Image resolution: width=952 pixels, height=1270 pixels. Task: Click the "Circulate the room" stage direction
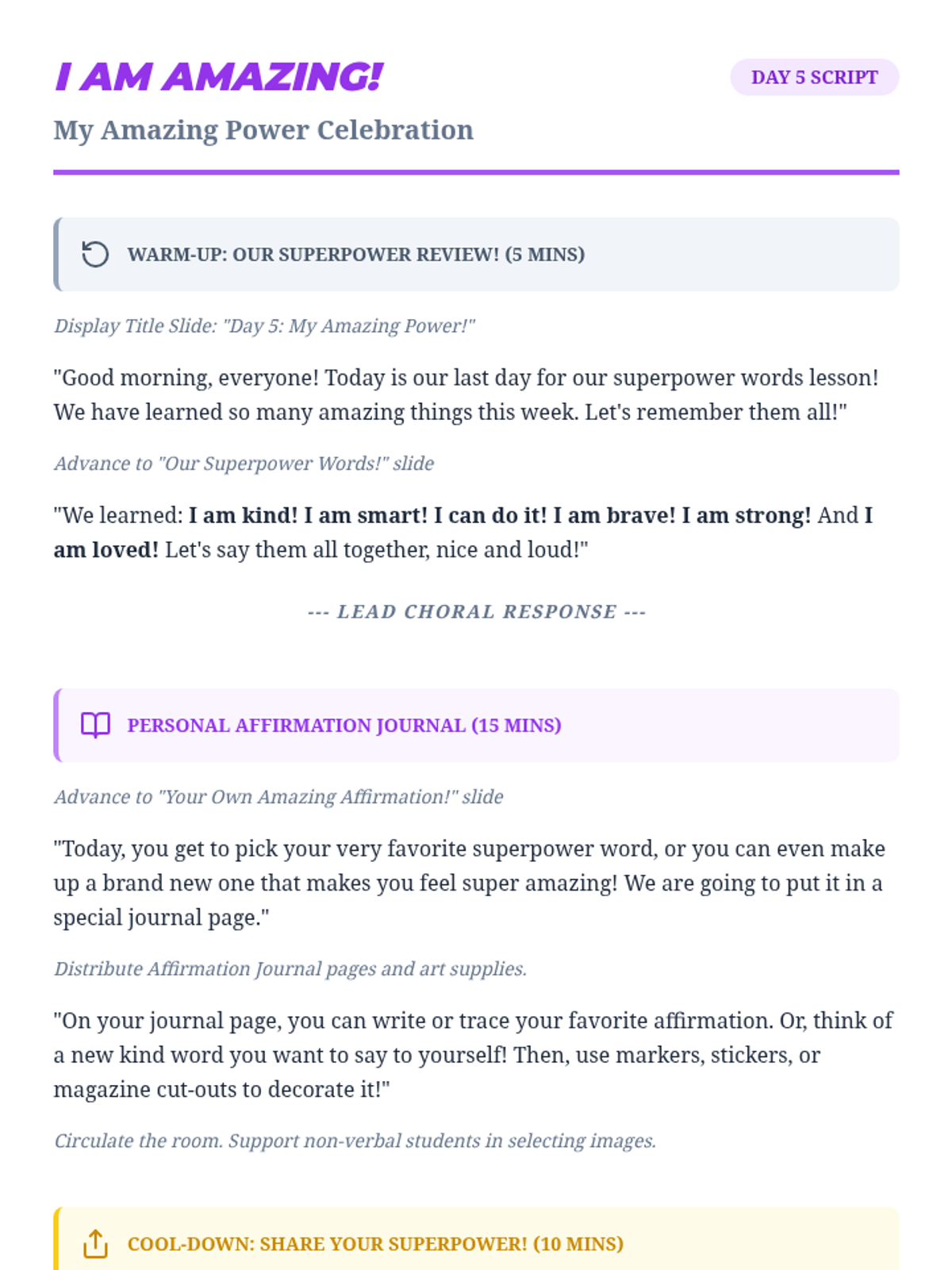pos(355,1141)
